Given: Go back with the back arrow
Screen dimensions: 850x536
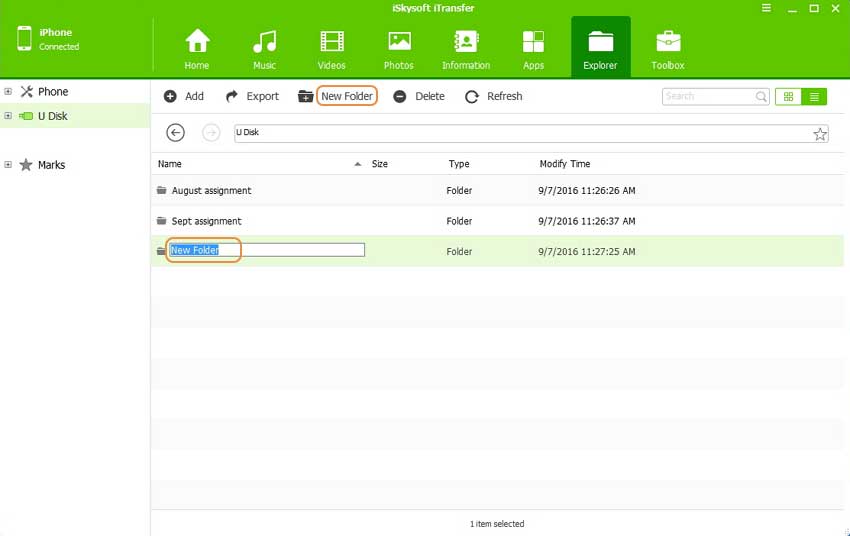Looking at the screenshot, I should click(175, 133).
